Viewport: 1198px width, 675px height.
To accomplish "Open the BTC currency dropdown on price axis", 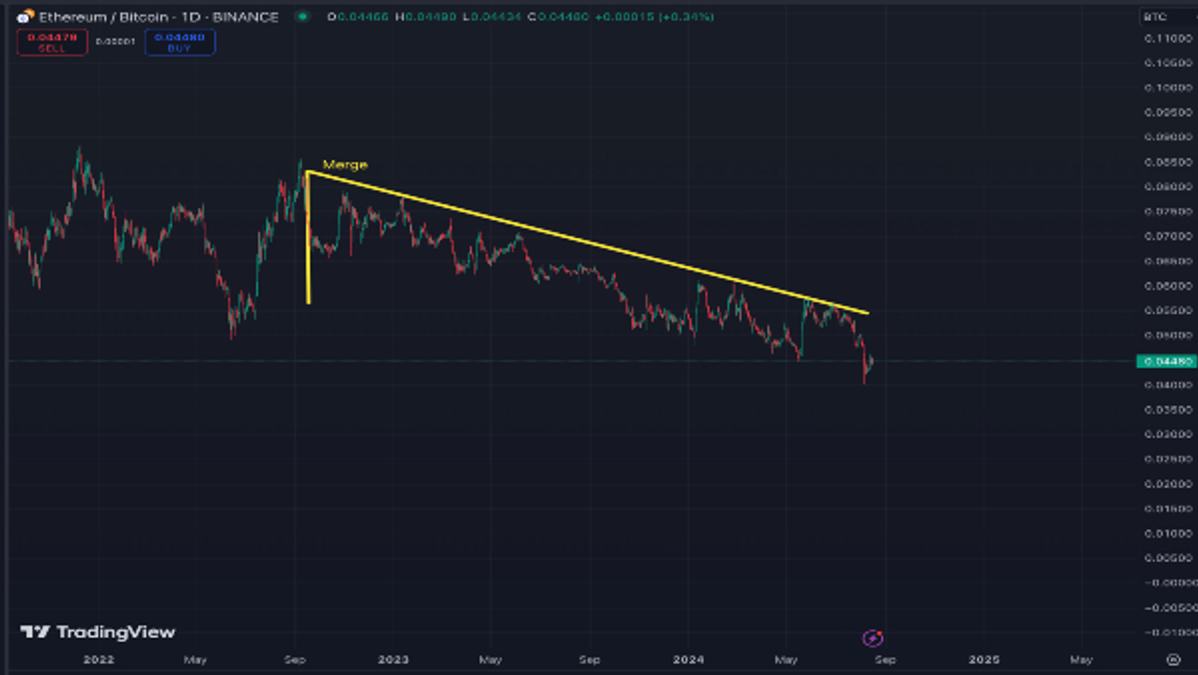I will click(x=1165, y=17).
